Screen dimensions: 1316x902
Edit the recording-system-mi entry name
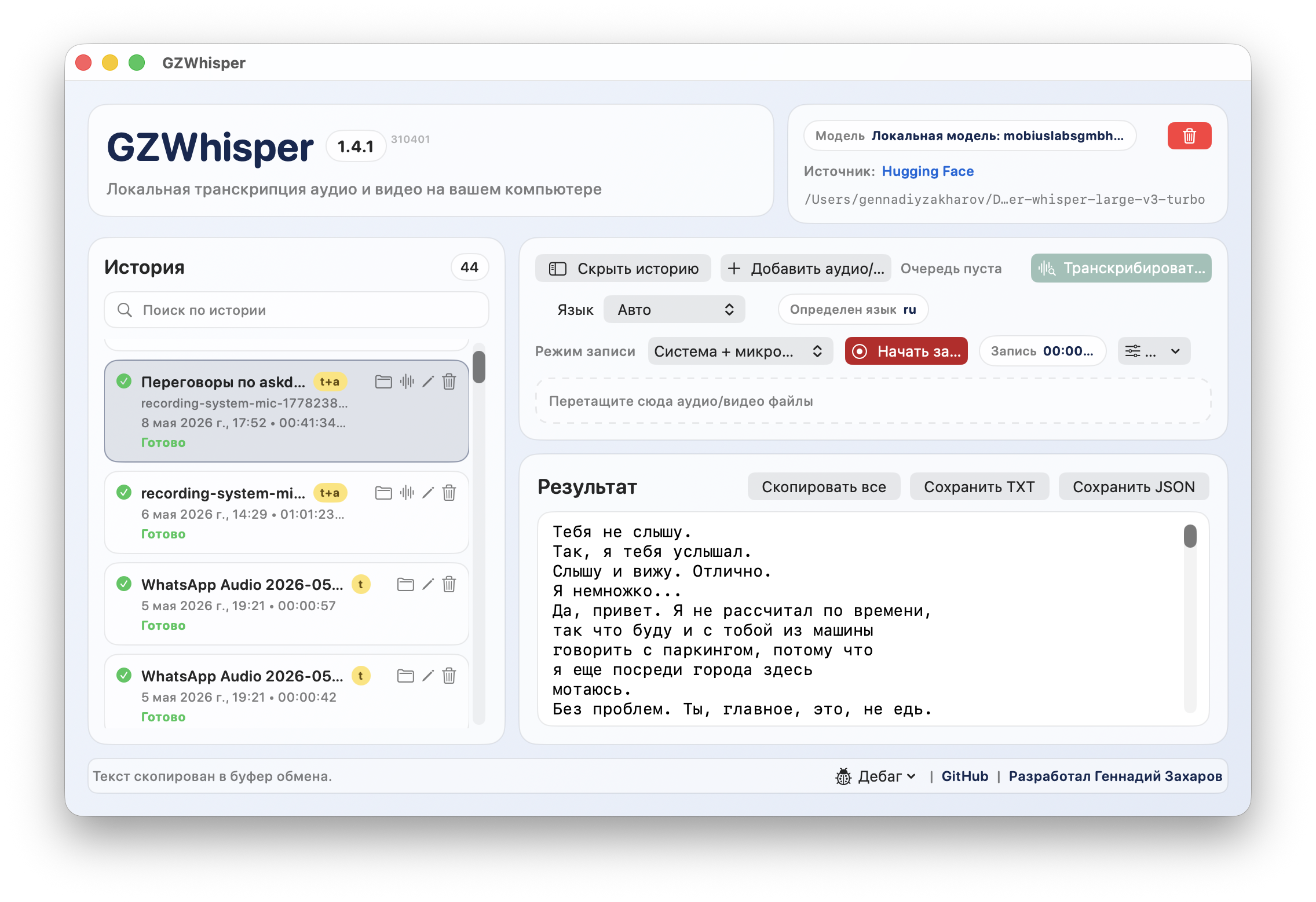[428, 493]
